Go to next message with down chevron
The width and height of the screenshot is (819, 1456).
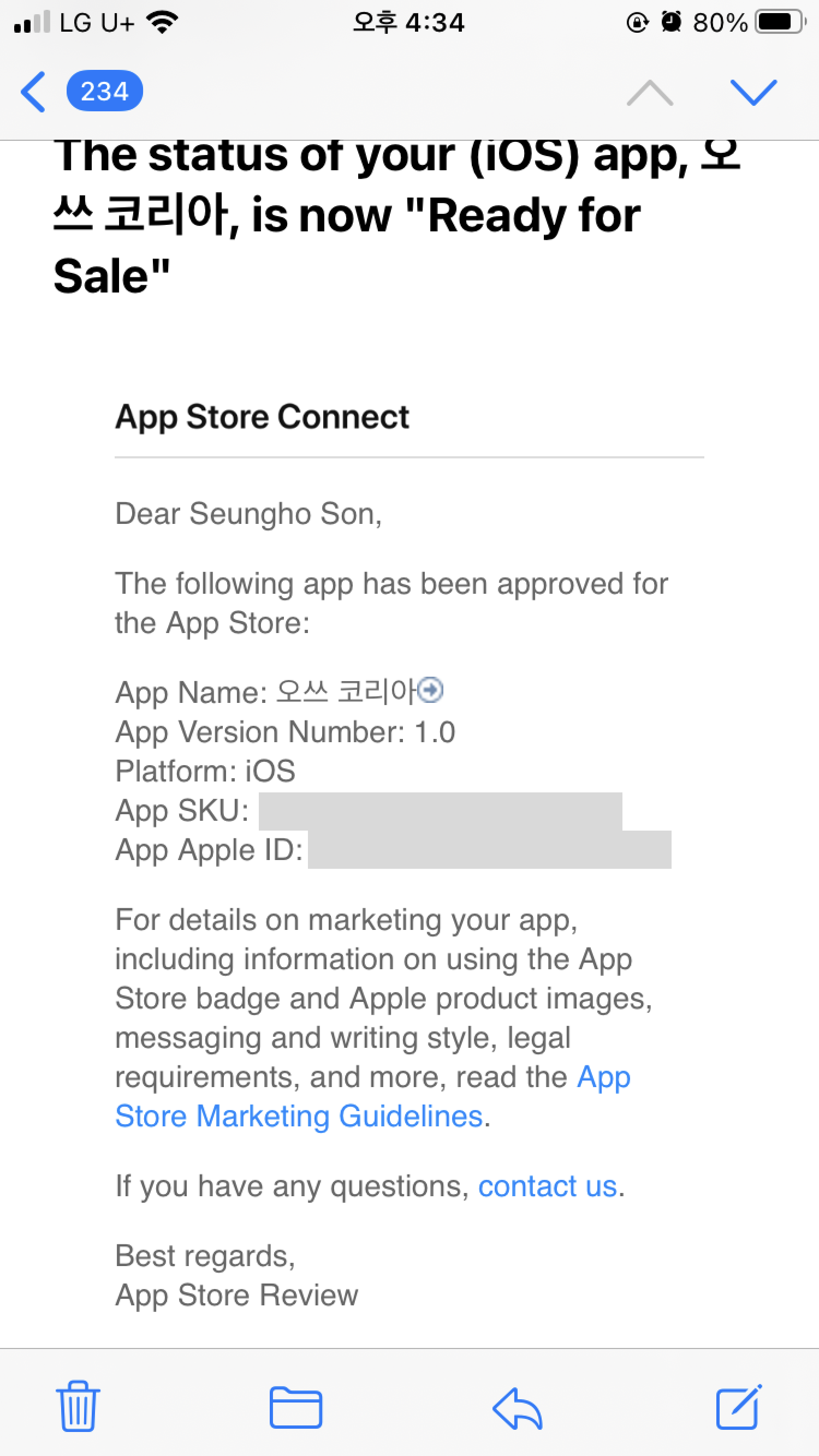(x=753, y=92)
